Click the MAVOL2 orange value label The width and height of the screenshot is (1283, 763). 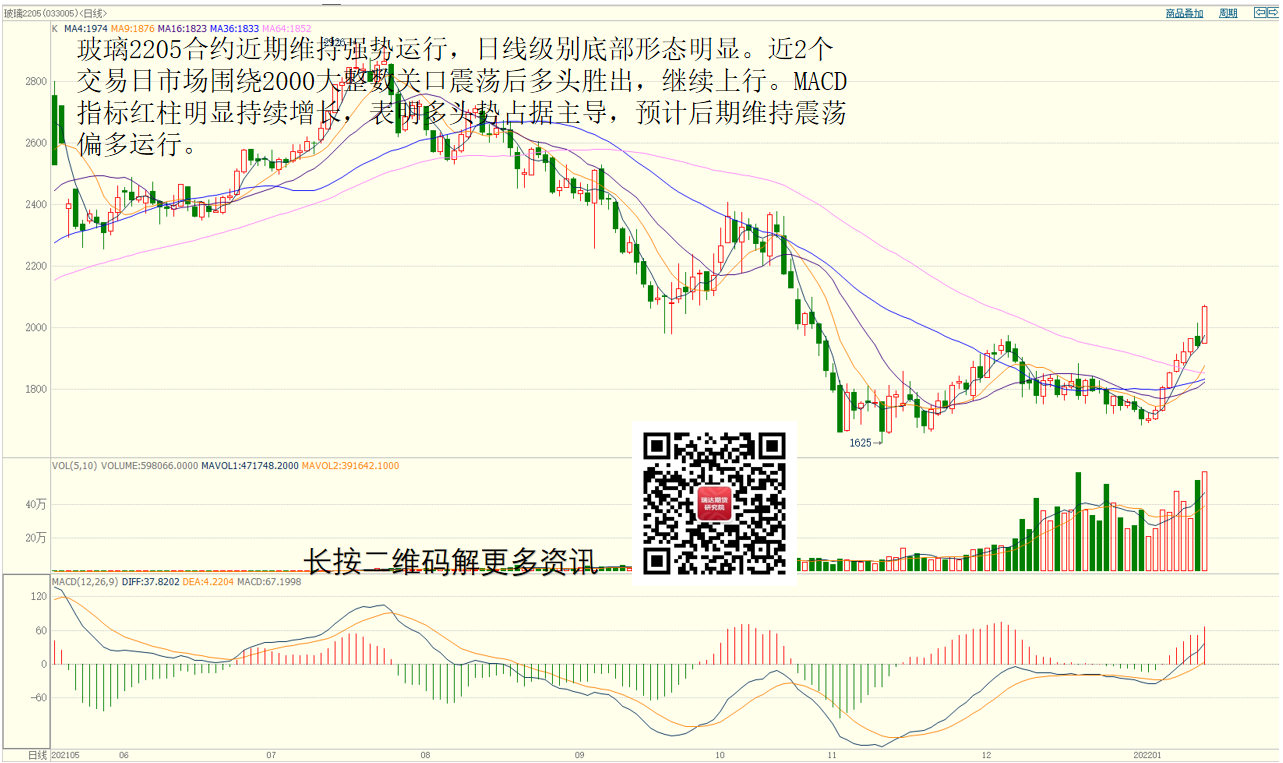point(350,466)
